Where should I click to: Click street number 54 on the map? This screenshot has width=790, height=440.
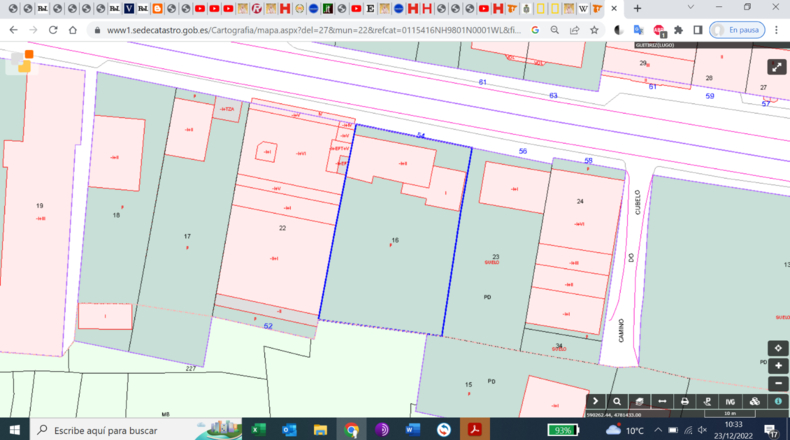coord(421,136)
